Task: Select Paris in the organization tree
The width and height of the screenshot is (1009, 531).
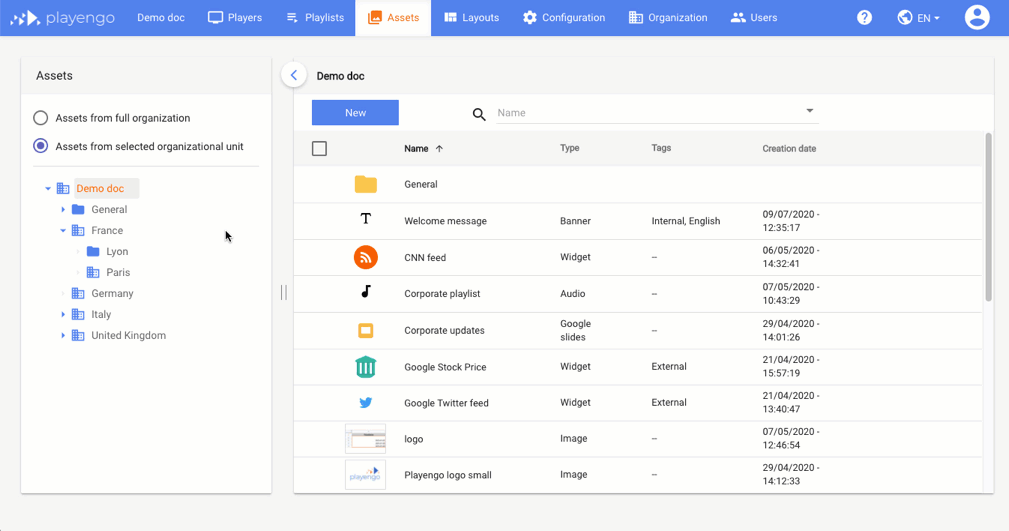Action: (x=118, y=272)
